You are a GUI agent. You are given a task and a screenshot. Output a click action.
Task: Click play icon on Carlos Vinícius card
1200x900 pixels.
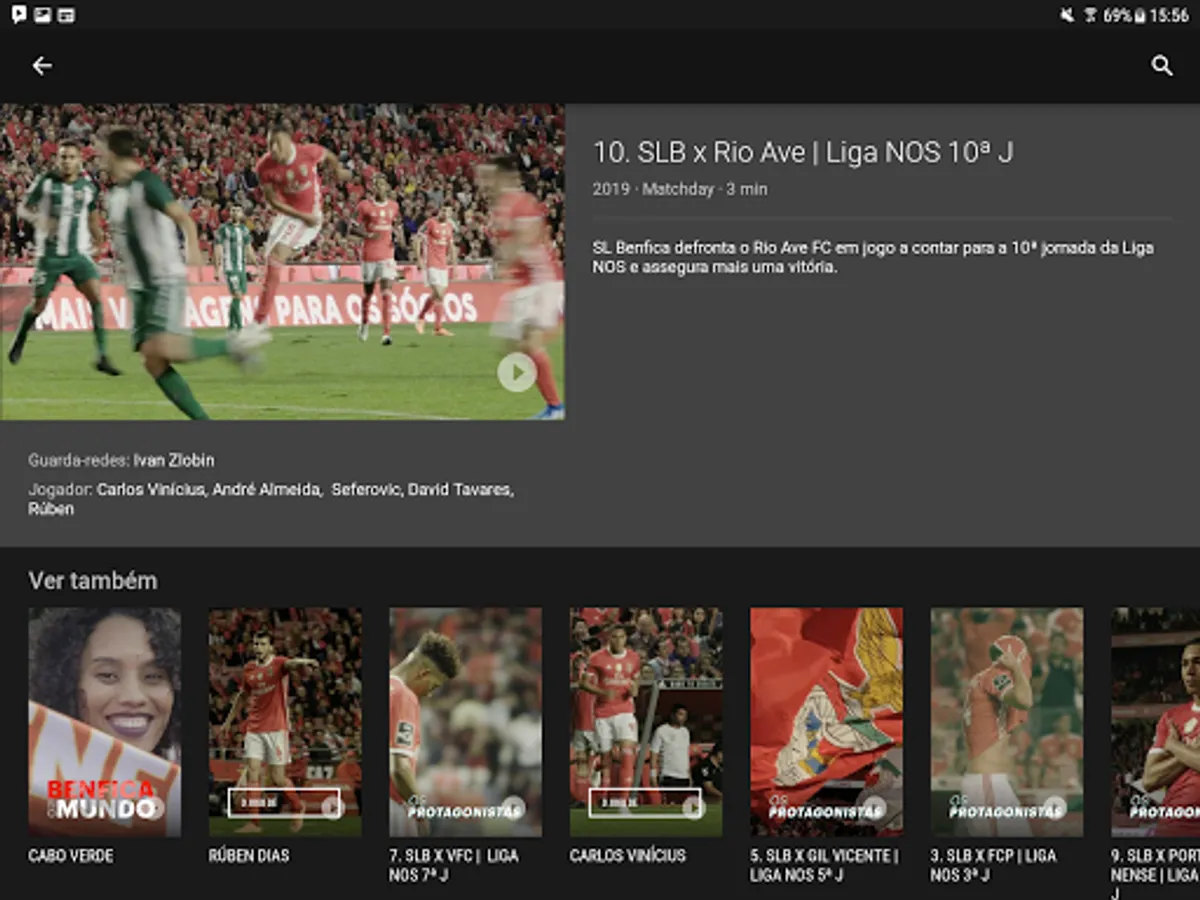(x=692, y=806)
